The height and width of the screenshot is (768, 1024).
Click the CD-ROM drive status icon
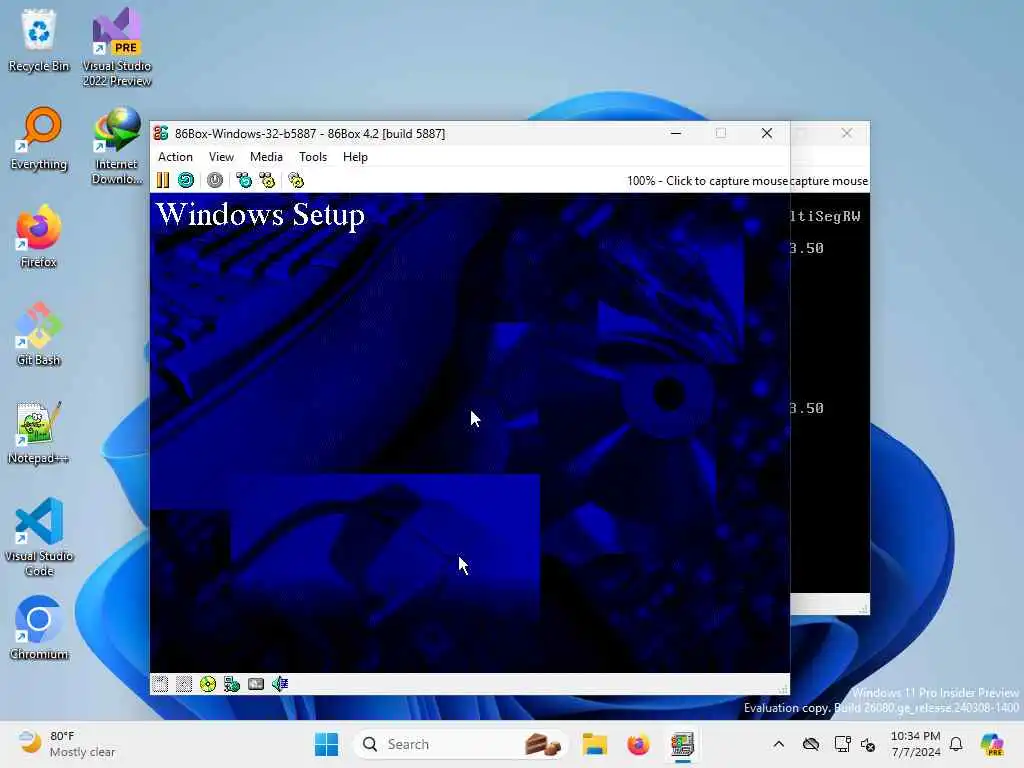click(x=208, y=684)
